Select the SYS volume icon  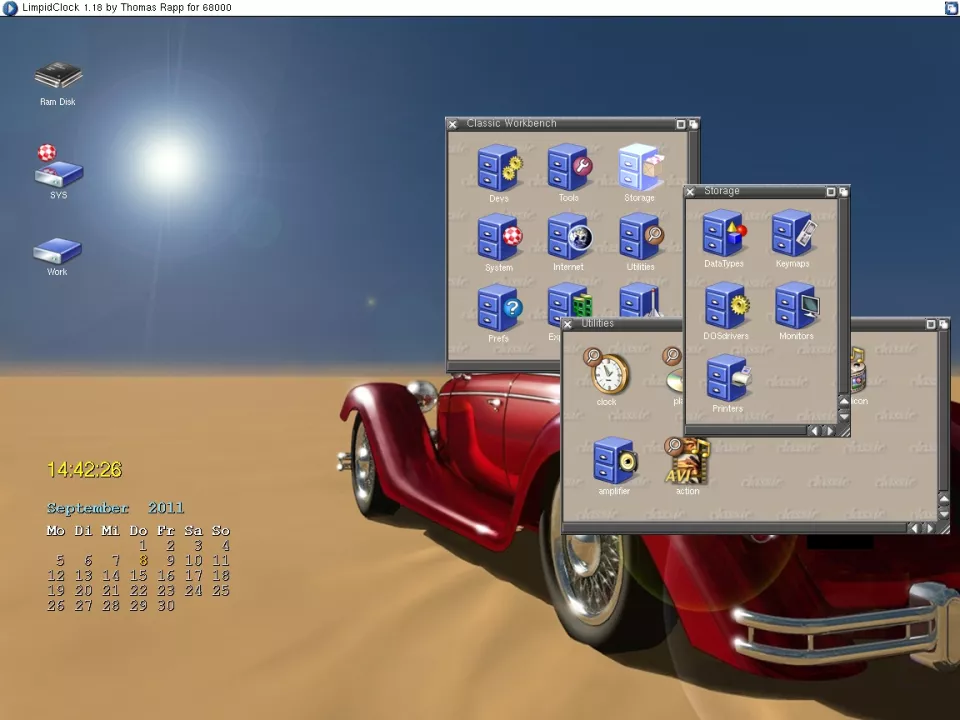pos(58,168)
